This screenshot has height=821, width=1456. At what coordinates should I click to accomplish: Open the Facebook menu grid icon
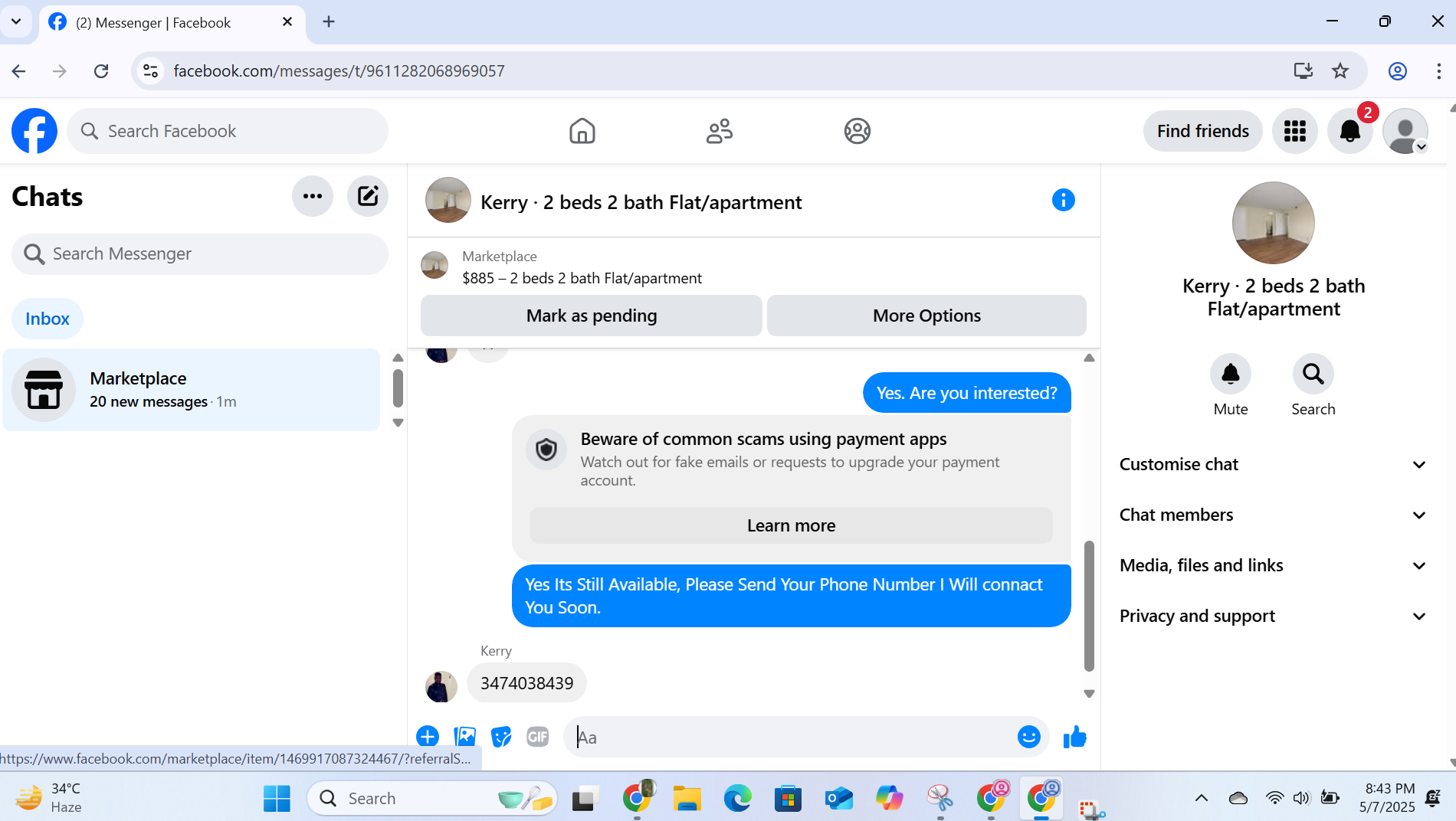1295,131
